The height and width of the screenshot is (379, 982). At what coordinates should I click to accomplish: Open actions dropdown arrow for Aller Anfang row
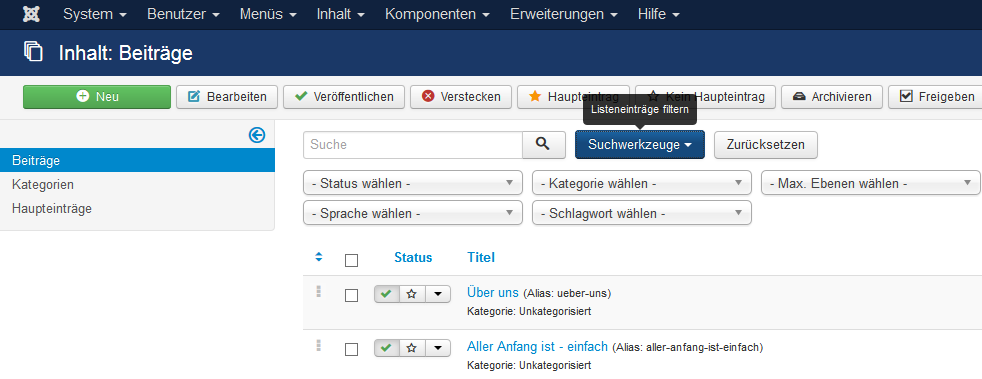click(x=438, y=348)
